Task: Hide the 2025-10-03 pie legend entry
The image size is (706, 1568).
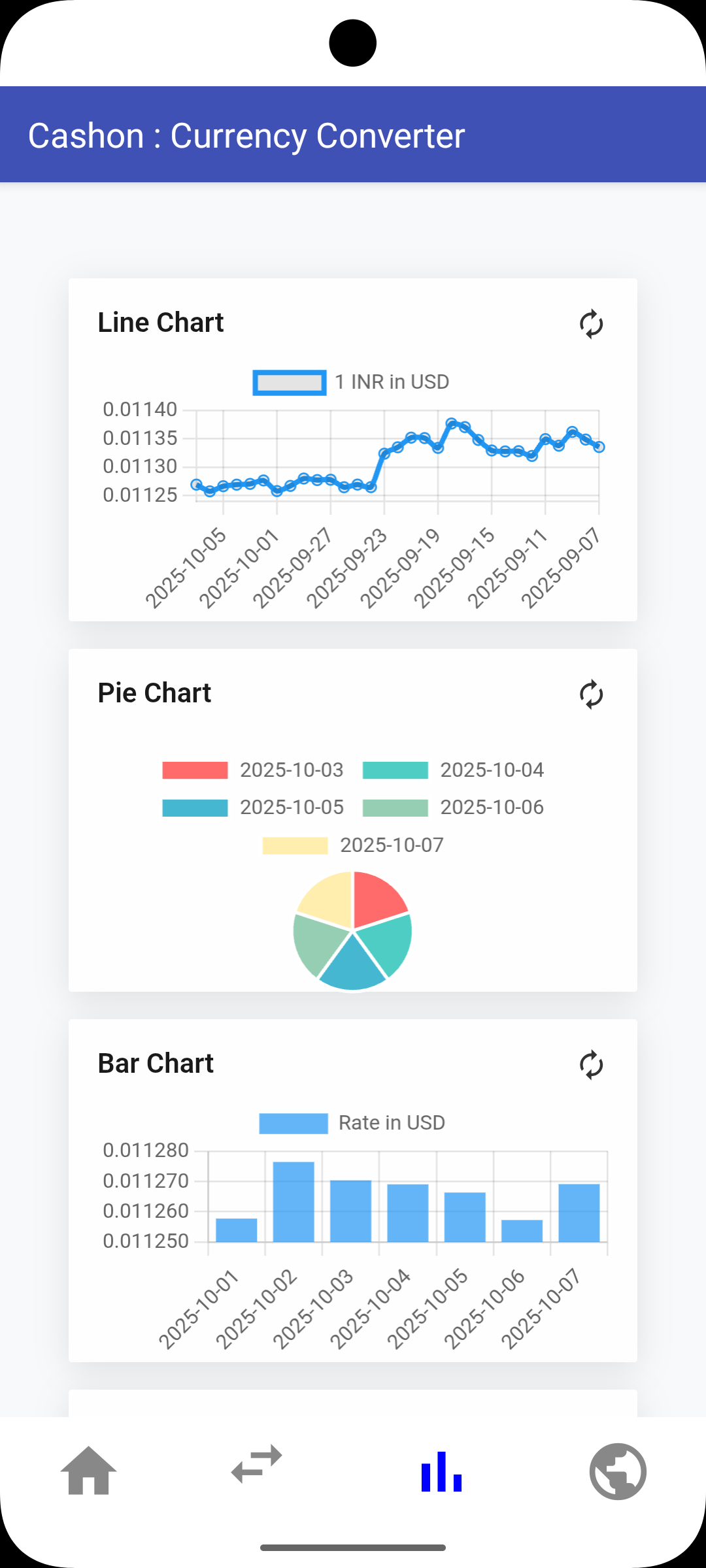Action: [x=195, y=770]
